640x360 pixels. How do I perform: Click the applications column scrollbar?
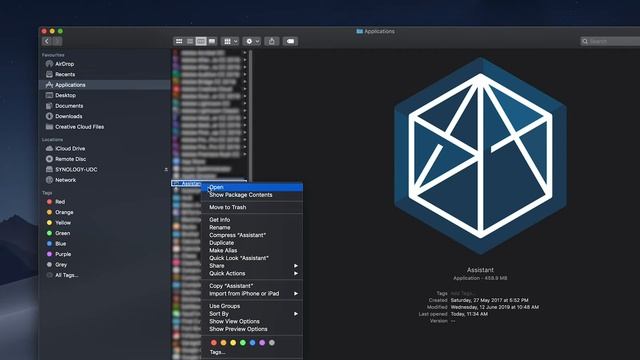click(250, 116)
